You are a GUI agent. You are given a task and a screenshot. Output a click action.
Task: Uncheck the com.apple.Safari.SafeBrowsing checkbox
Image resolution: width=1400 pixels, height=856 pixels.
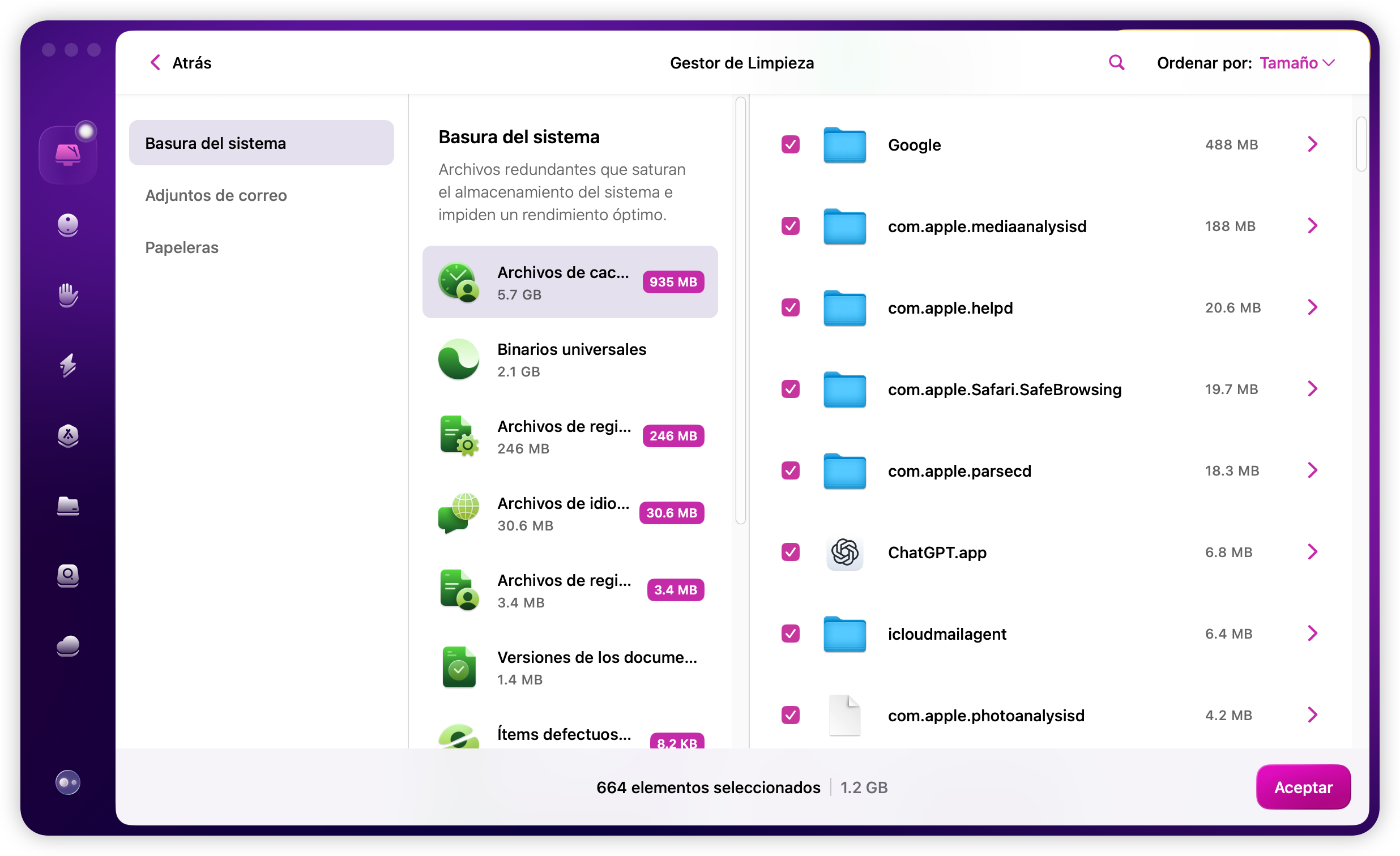click(790, 389)
